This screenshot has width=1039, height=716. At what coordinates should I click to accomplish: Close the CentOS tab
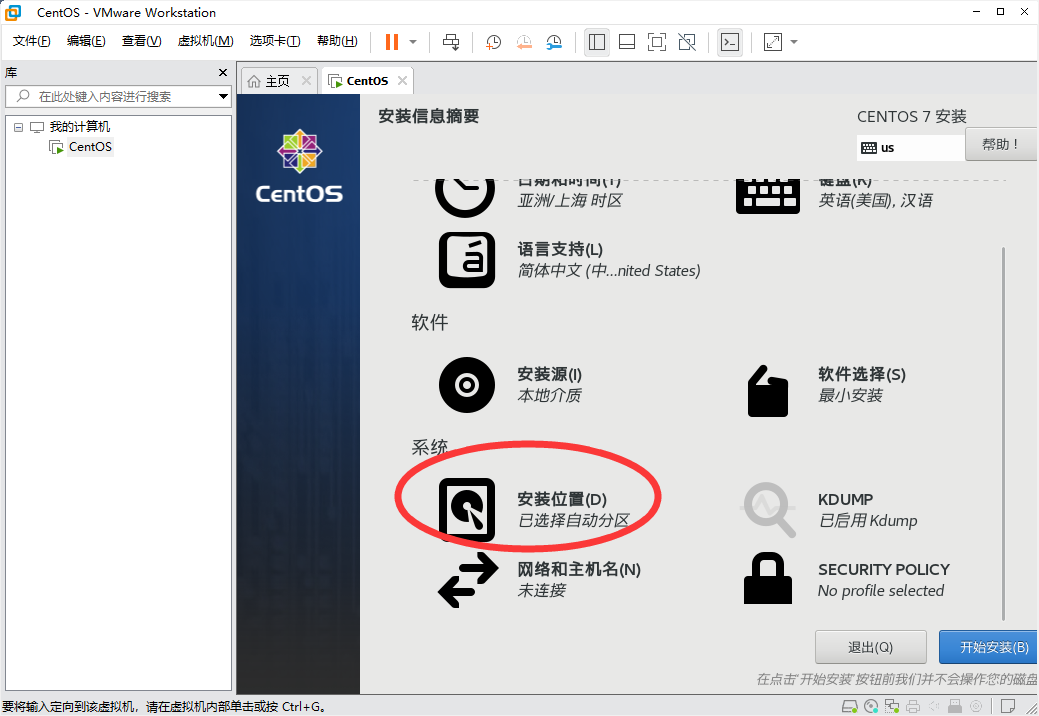(402, 81)
